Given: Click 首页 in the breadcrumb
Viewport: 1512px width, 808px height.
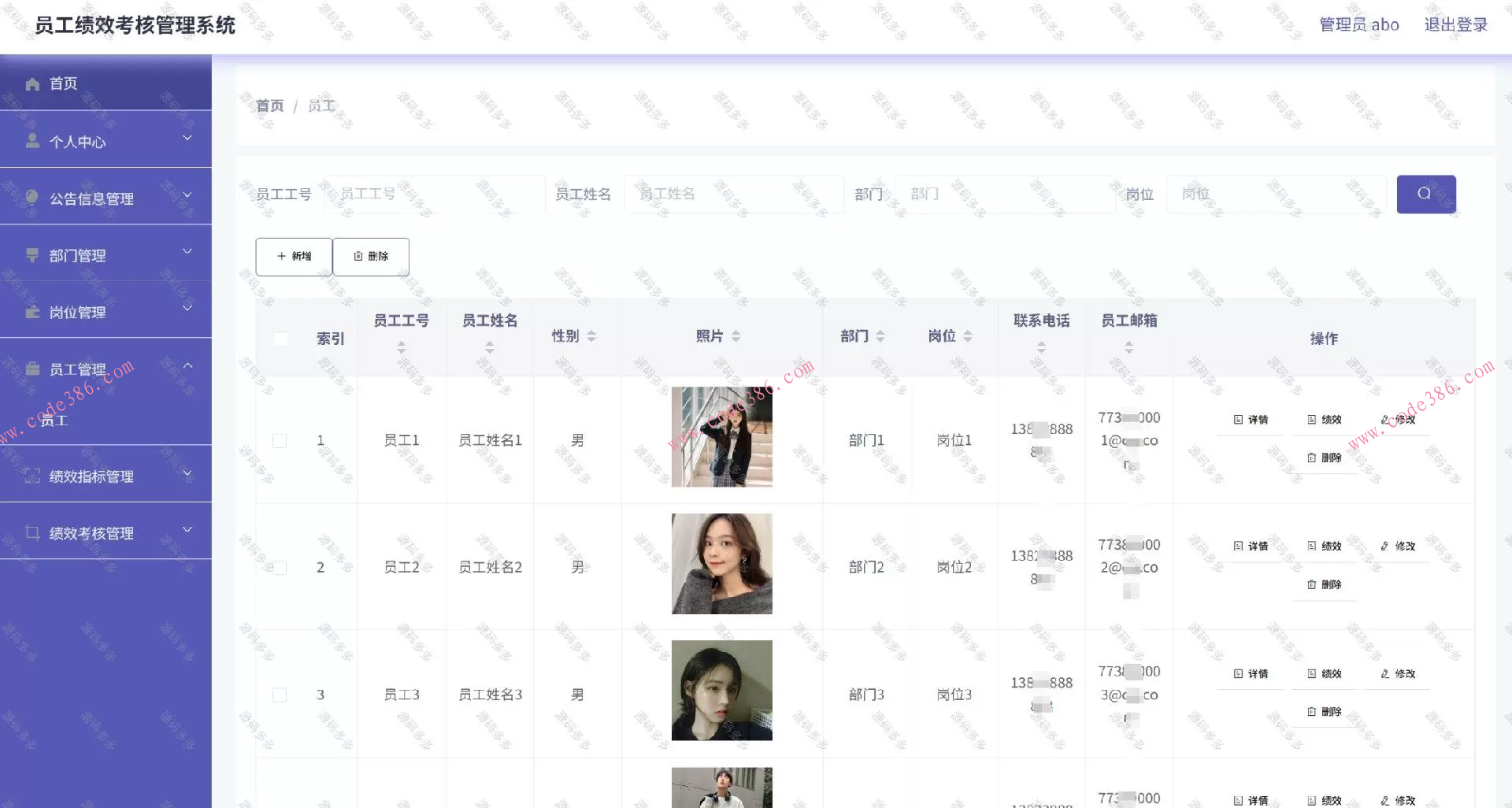Looking at the screenshot, I should click(x=269, y=105).
